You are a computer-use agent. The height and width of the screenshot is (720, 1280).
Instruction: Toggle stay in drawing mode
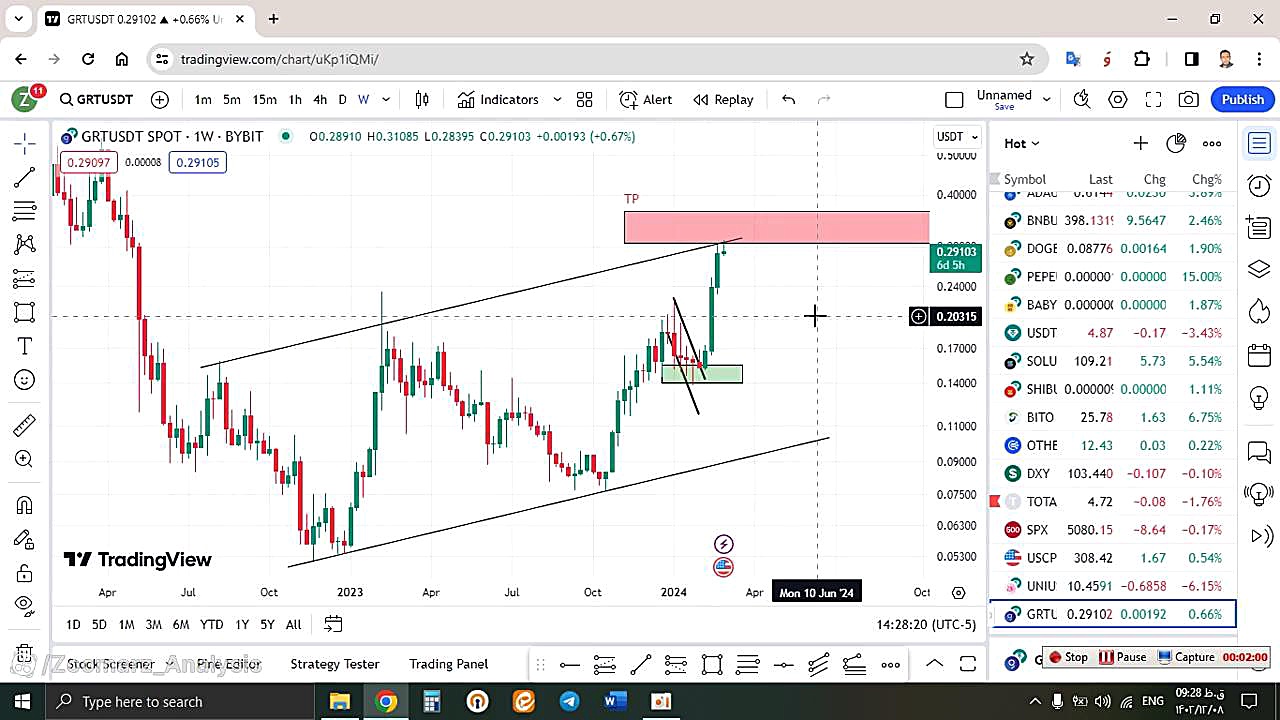click(x=25, y=539)
